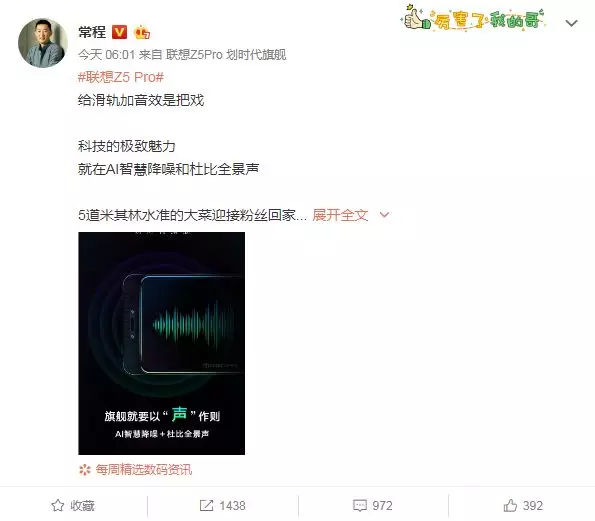The width and height of the screenshot is (595, 521).
Task: Click the repost share icon
Action: [206, 505]
